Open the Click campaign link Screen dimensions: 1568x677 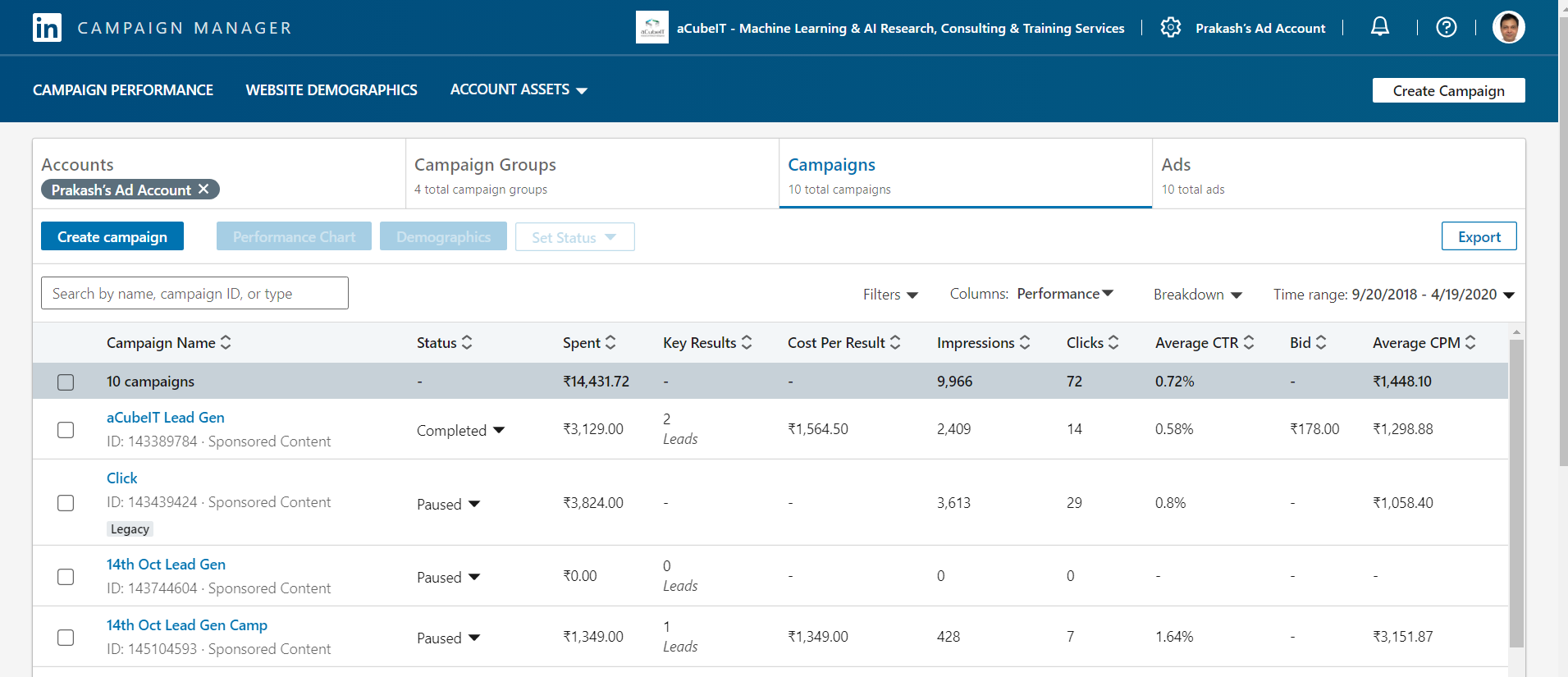(x=121, y=478)
